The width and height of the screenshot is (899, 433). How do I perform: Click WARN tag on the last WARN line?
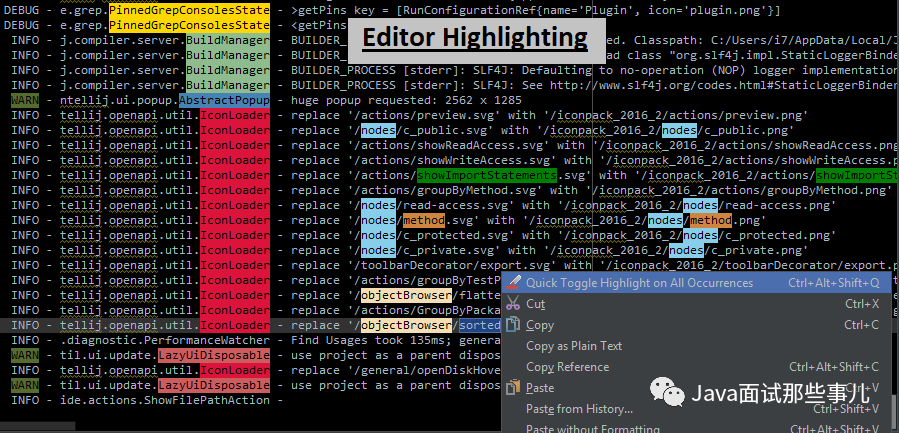(25, 385)
